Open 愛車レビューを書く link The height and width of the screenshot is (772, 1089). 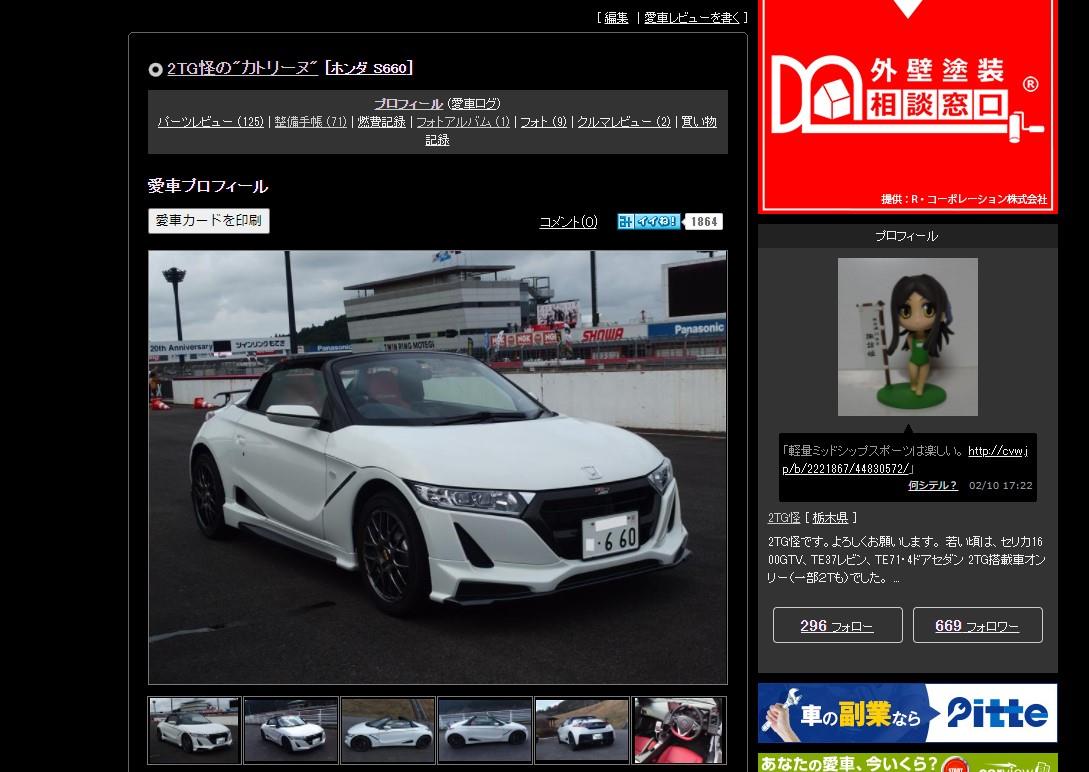tap(692, 17)
